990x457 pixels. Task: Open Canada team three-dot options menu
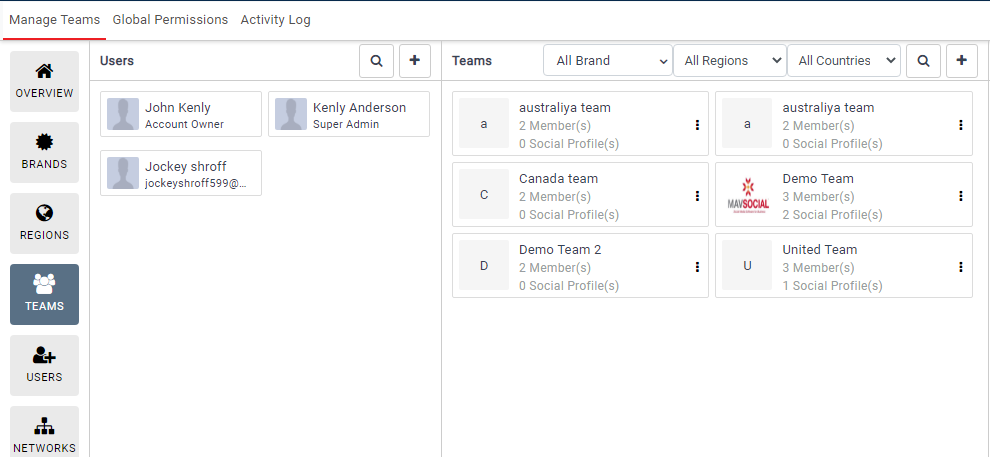coord(697,196)
